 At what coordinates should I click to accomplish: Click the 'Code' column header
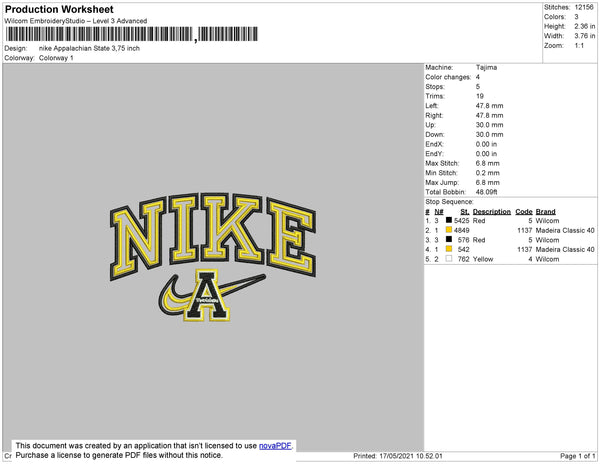coord(524,212)
